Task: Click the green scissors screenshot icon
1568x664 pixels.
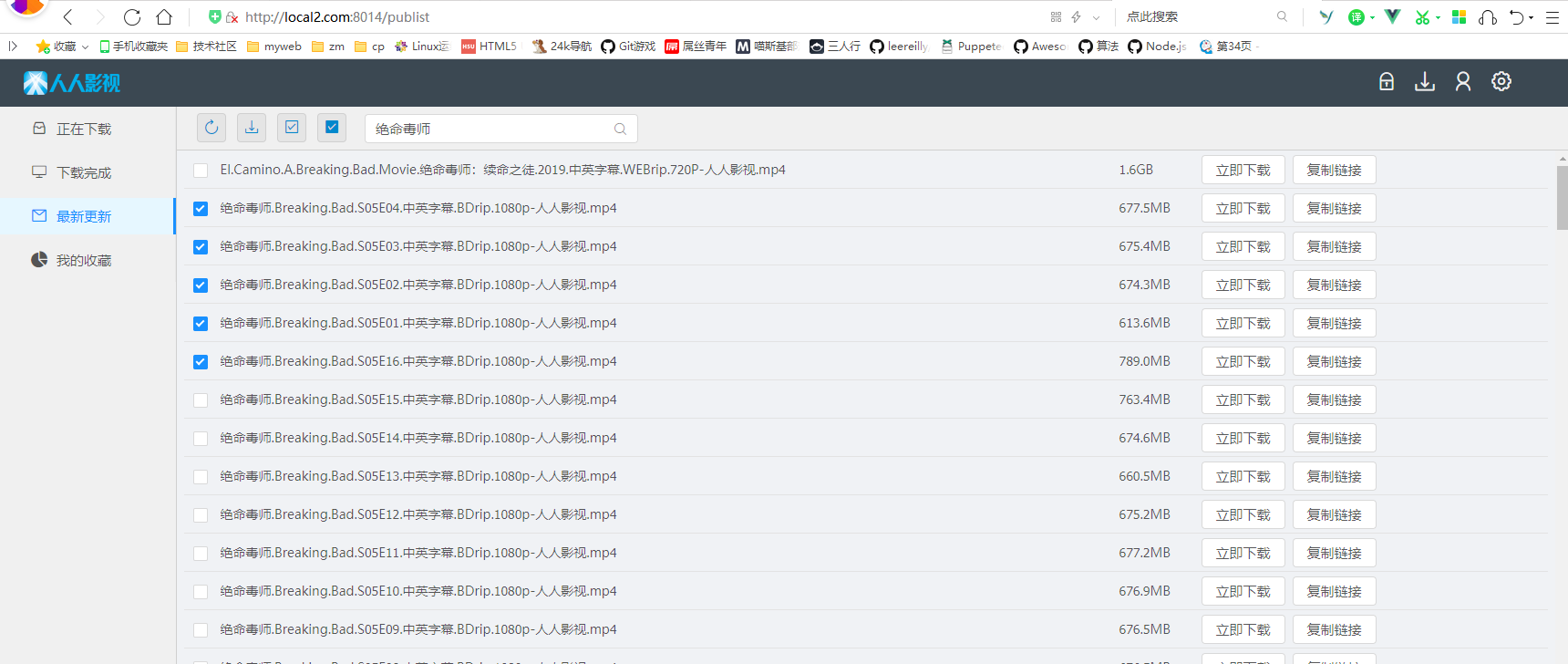Action: tap(1422, 16)
